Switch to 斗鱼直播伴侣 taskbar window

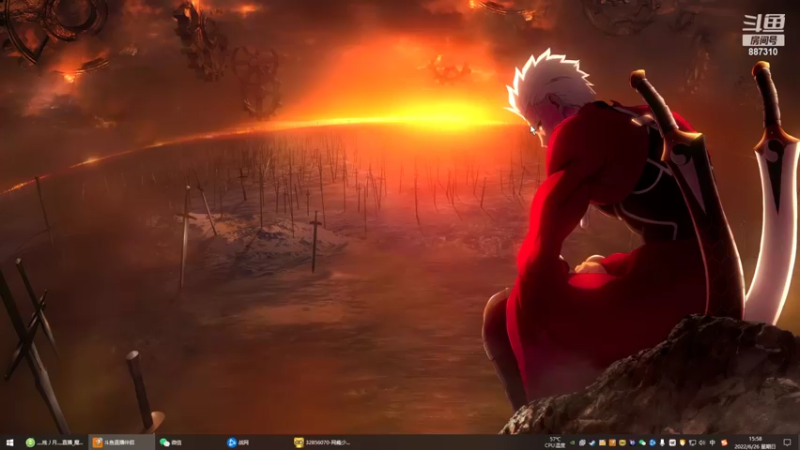point(121,442)
